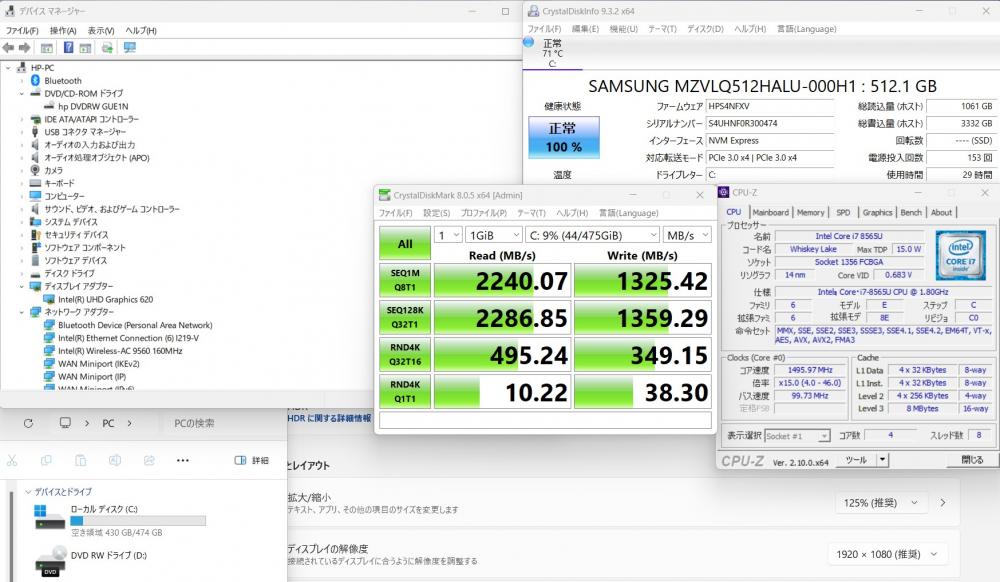Open 表示(V) menu in Device Manager
The image size is (1000, 582).
[x=101, y=31]
